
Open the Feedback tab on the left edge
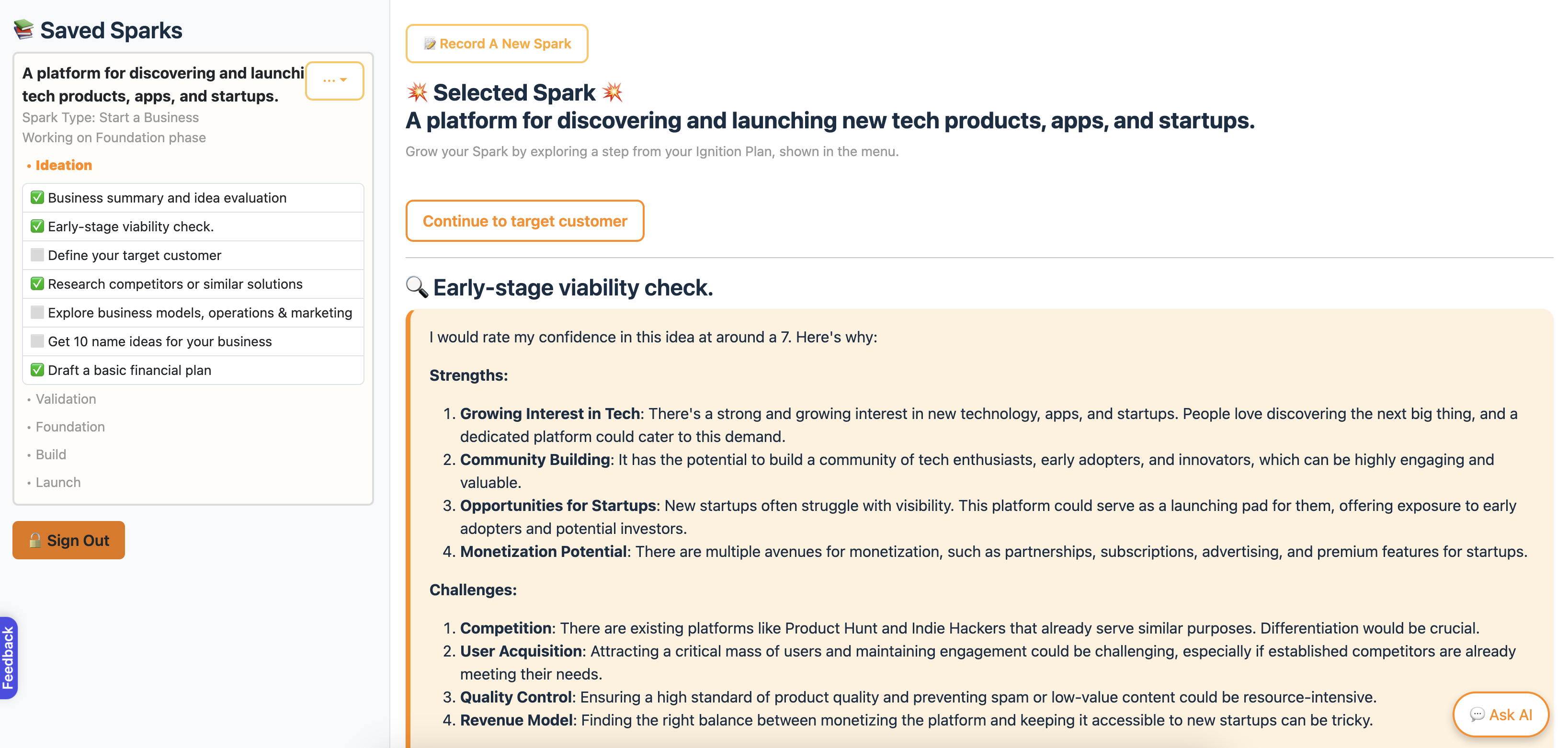tap(9, 658)
